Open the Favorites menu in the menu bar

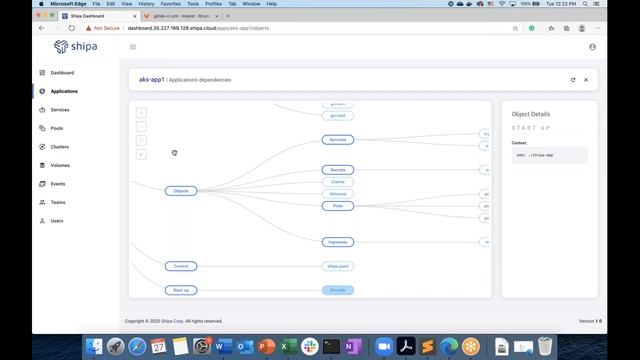coord(171,4)
